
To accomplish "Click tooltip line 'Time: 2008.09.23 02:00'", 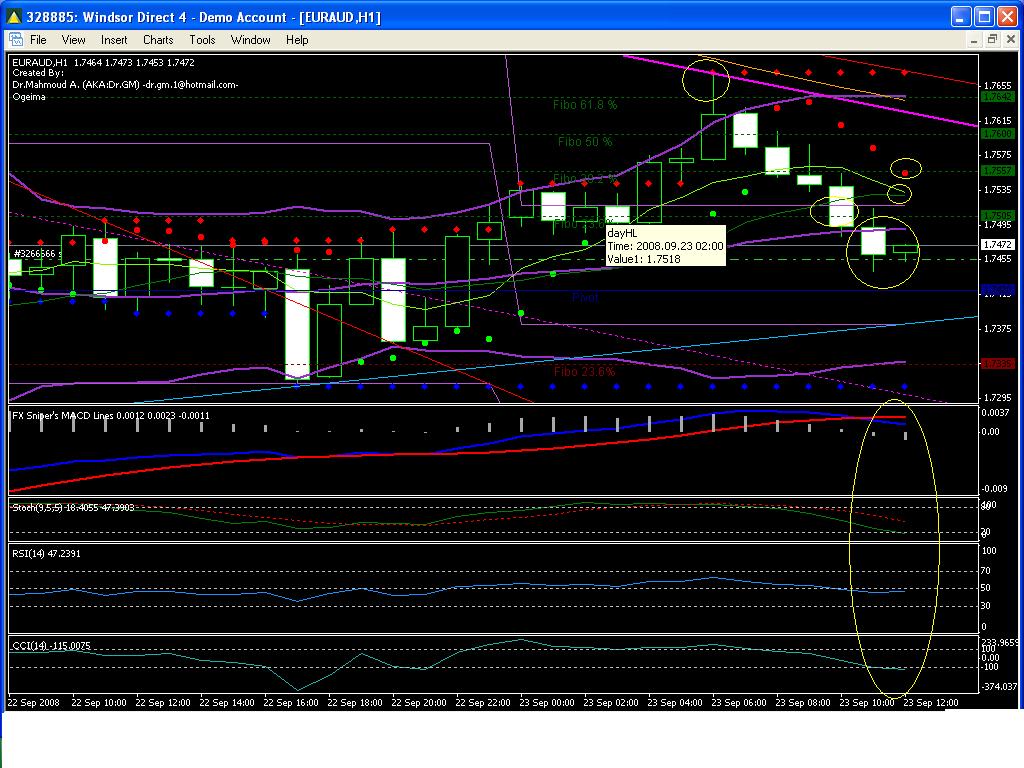I will tap(665, 246).
